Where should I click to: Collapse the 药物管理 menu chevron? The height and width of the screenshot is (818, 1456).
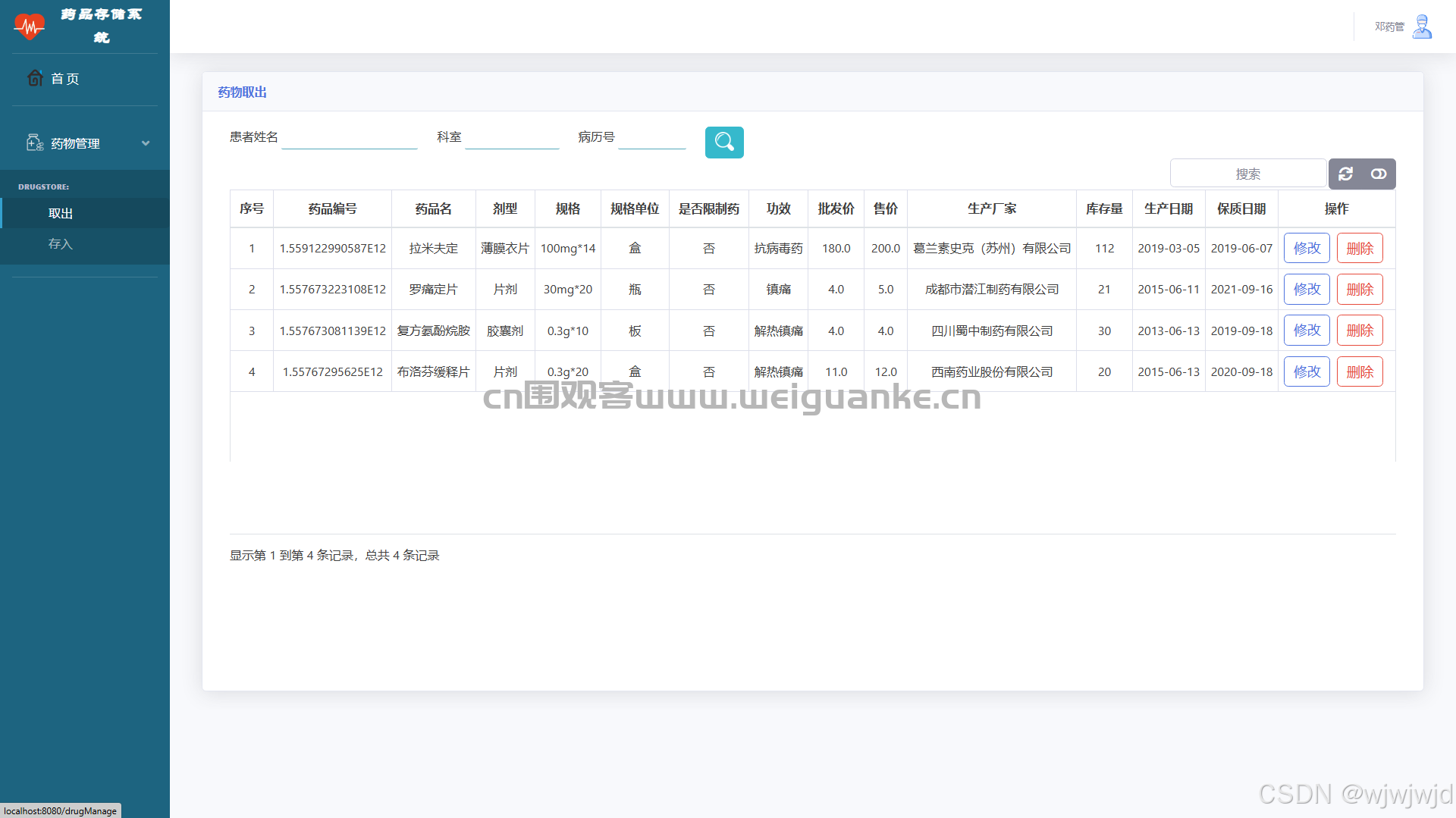point(146,143)
